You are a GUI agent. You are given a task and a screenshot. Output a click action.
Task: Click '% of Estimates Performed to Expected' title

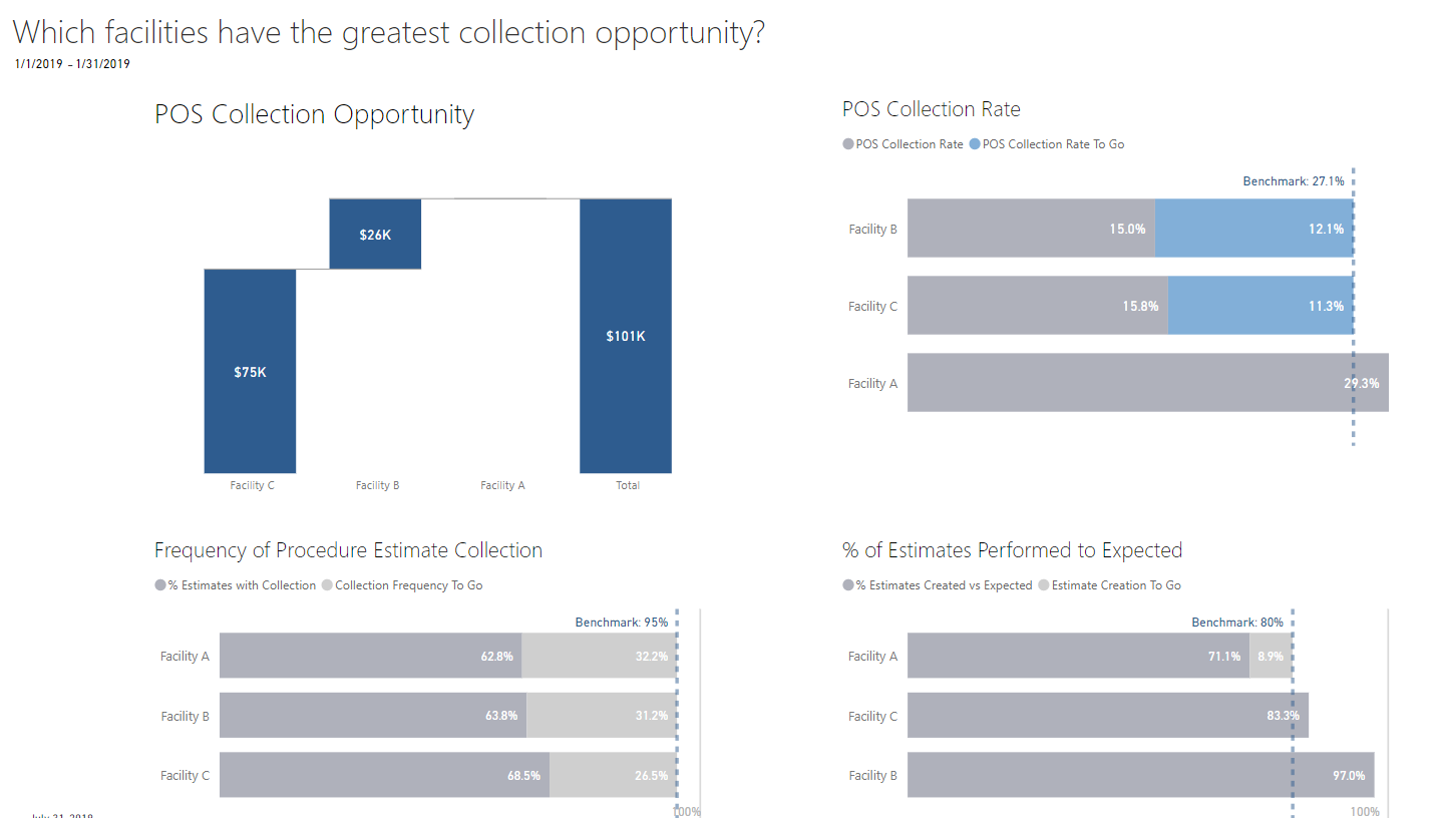tap(1012, 550)
